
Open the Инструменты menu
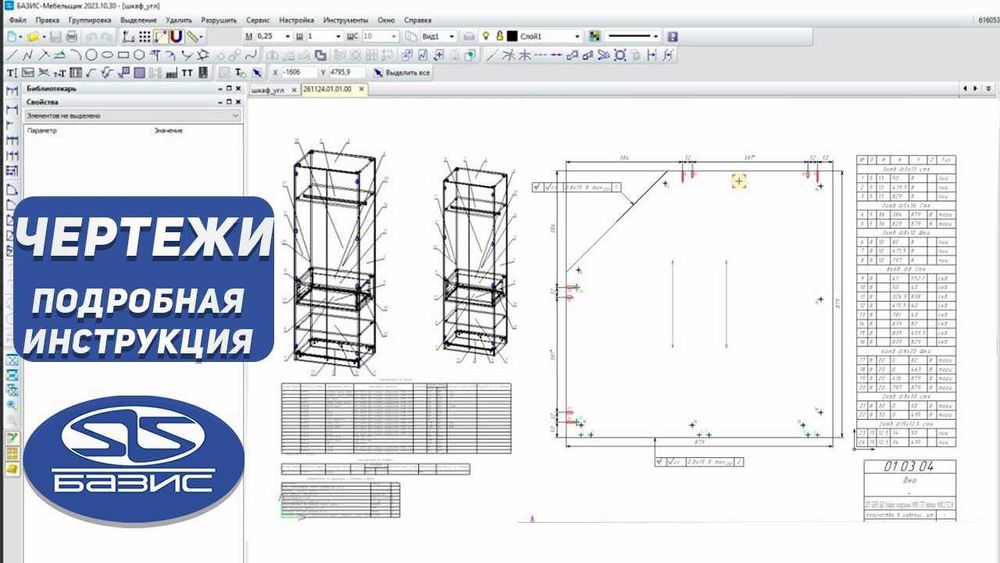(x=346, y=20)
